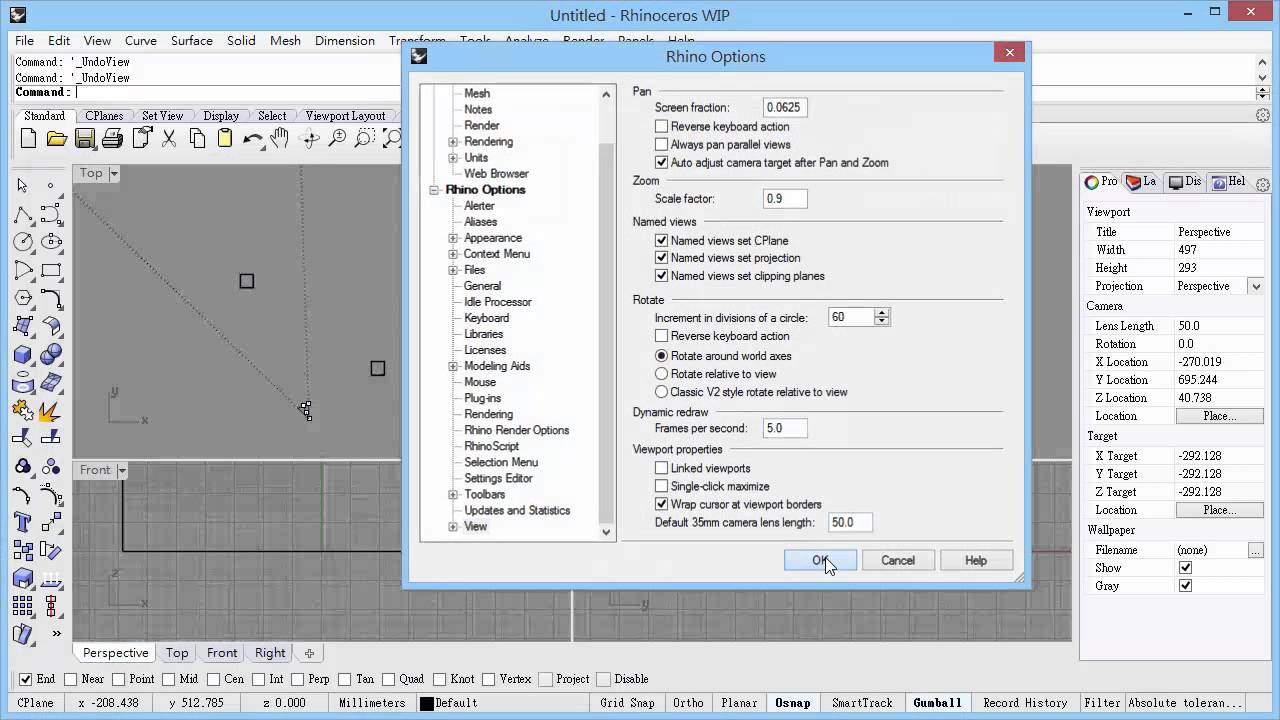Click the wallpaper Filename browse button
Image resolution: width=1280 pixels, height=720 pixels.
(1256, 550)
